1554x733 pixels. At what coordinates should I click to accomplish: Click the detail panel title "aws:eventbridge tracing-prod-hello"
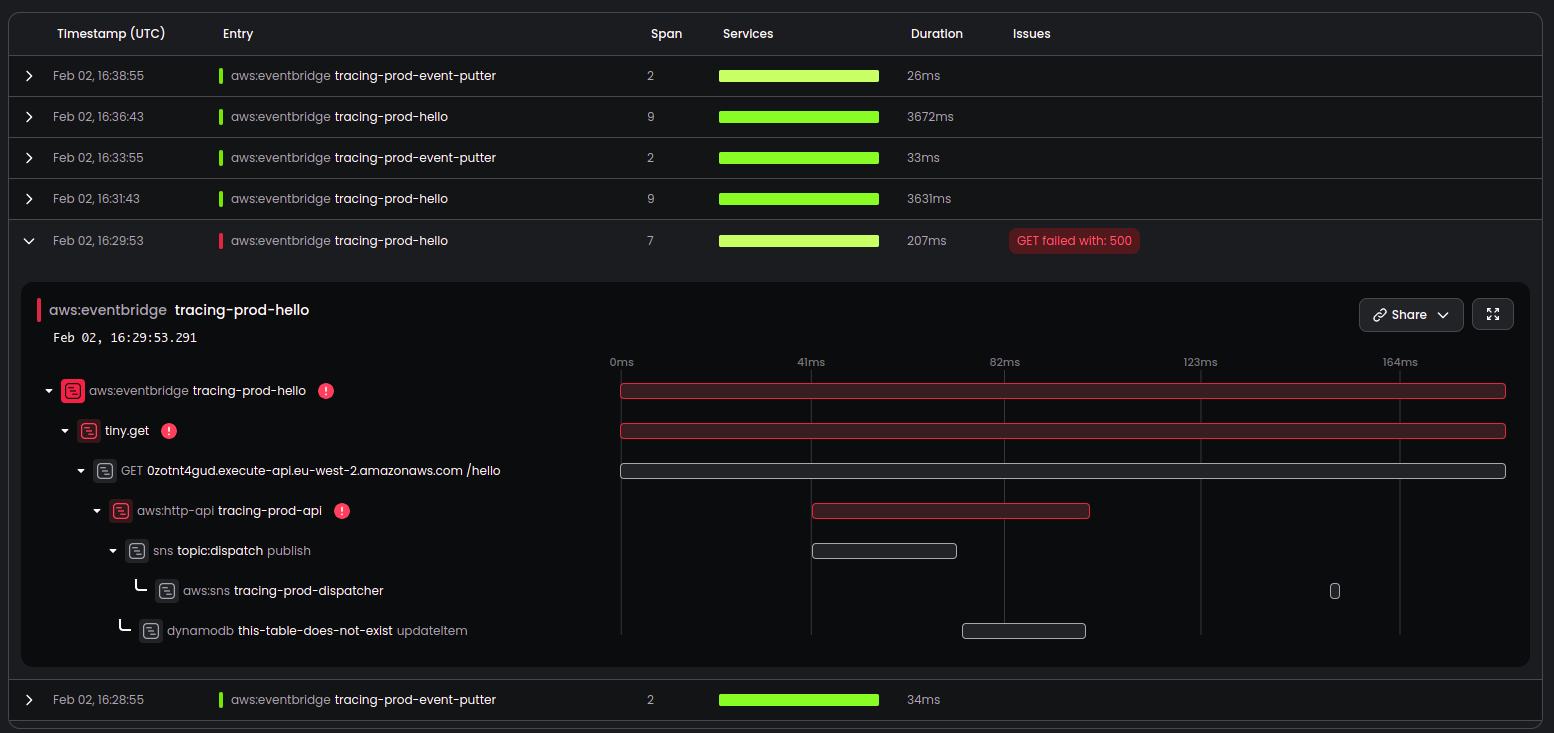pos(179,310)
